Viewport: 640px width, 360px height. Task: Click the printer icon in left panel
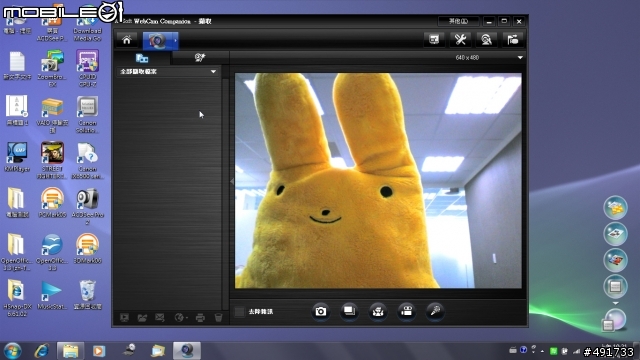coord(200,318)
